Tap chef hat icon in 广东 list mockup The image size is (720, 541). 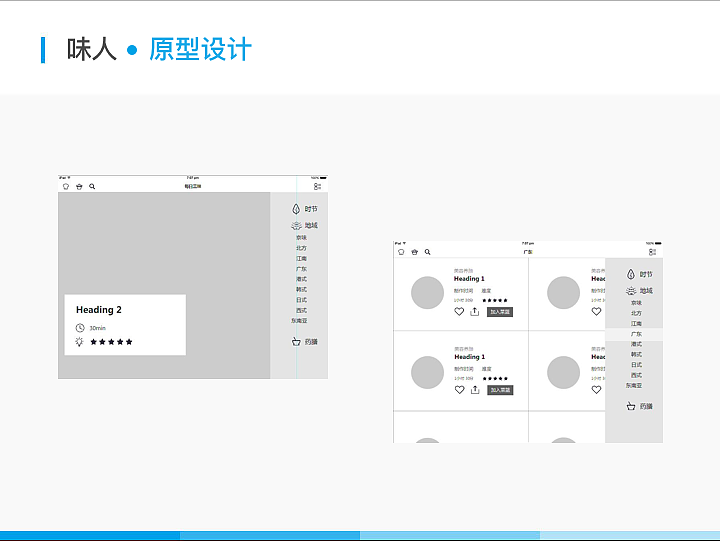(x=401, y=252)
